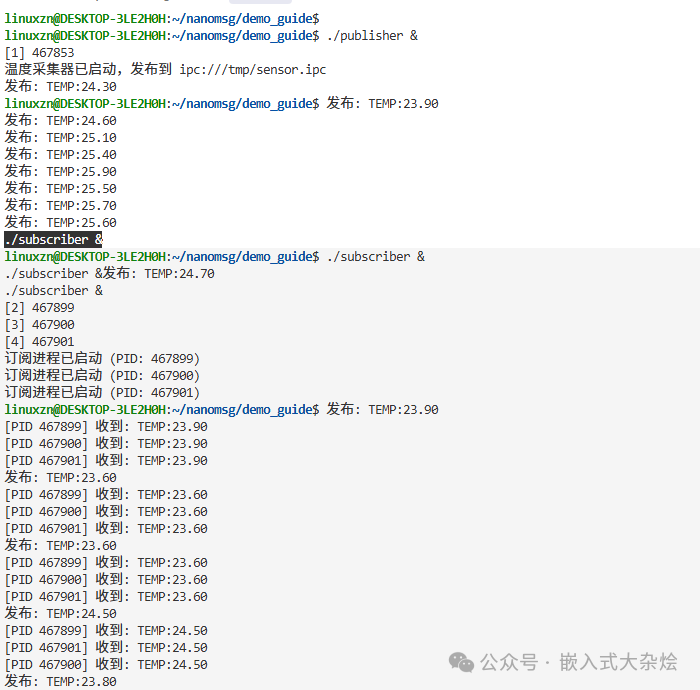
Task: Click the dark highlighted './subscriber &' selection
Action: click(x=54, y=239)
